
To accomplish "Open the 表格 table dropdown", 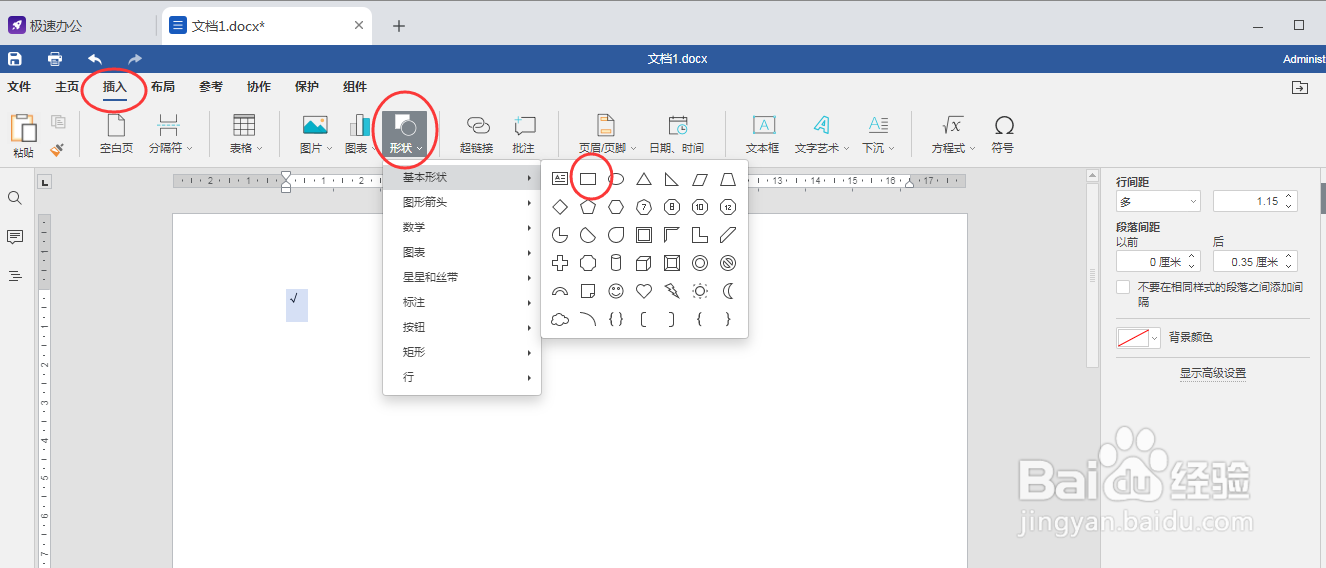I will coord(244,134).
